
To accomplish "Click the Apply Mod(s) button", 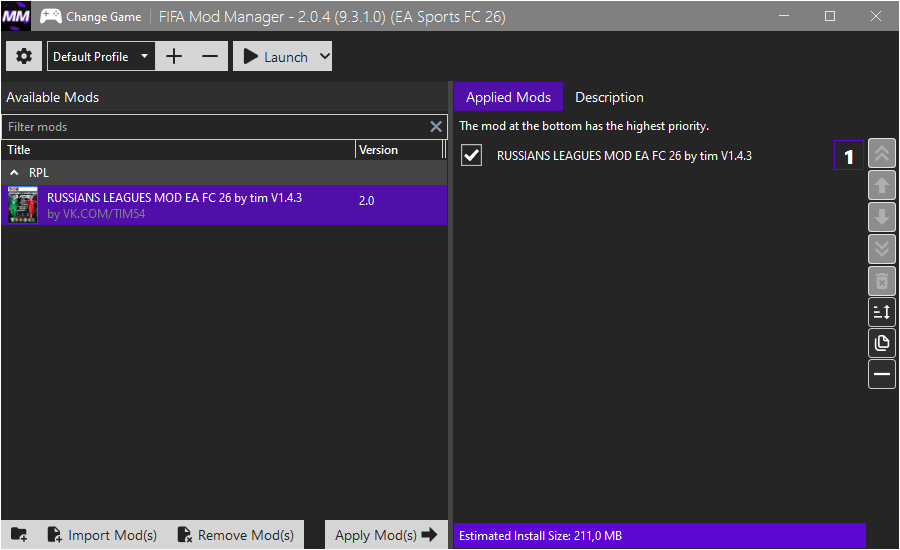I will (386, 535).
